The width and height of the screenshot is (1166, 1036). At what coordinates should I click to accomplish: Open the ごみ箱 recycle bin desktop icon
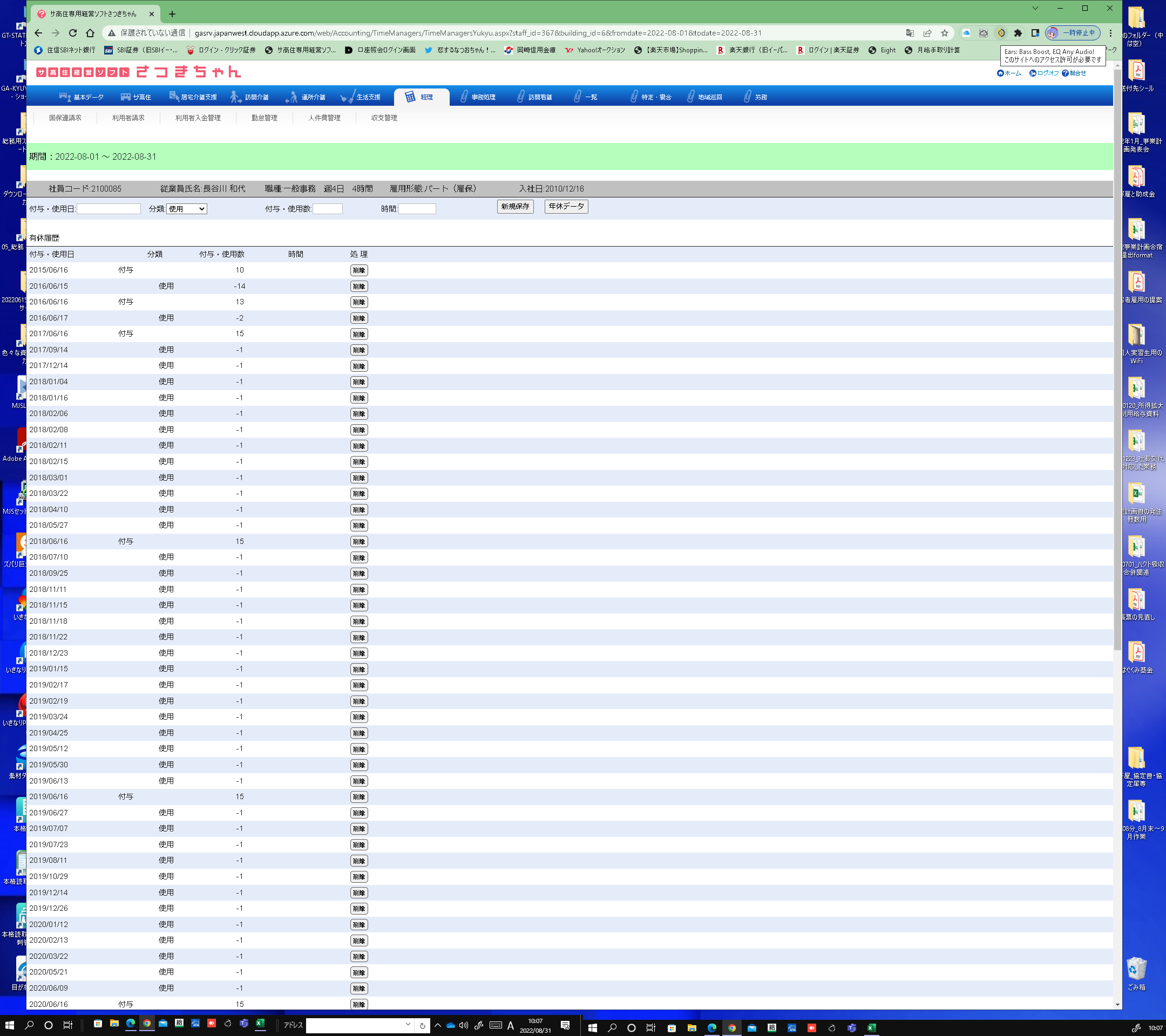[x=1136, y=970]
